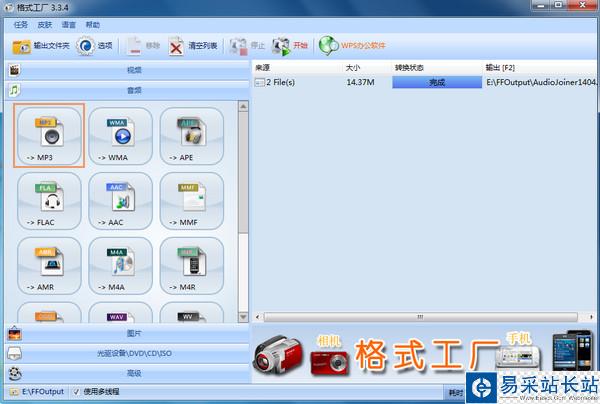Clear the task list with red X
The image size is (600, 404).
(x=176, y=46)
